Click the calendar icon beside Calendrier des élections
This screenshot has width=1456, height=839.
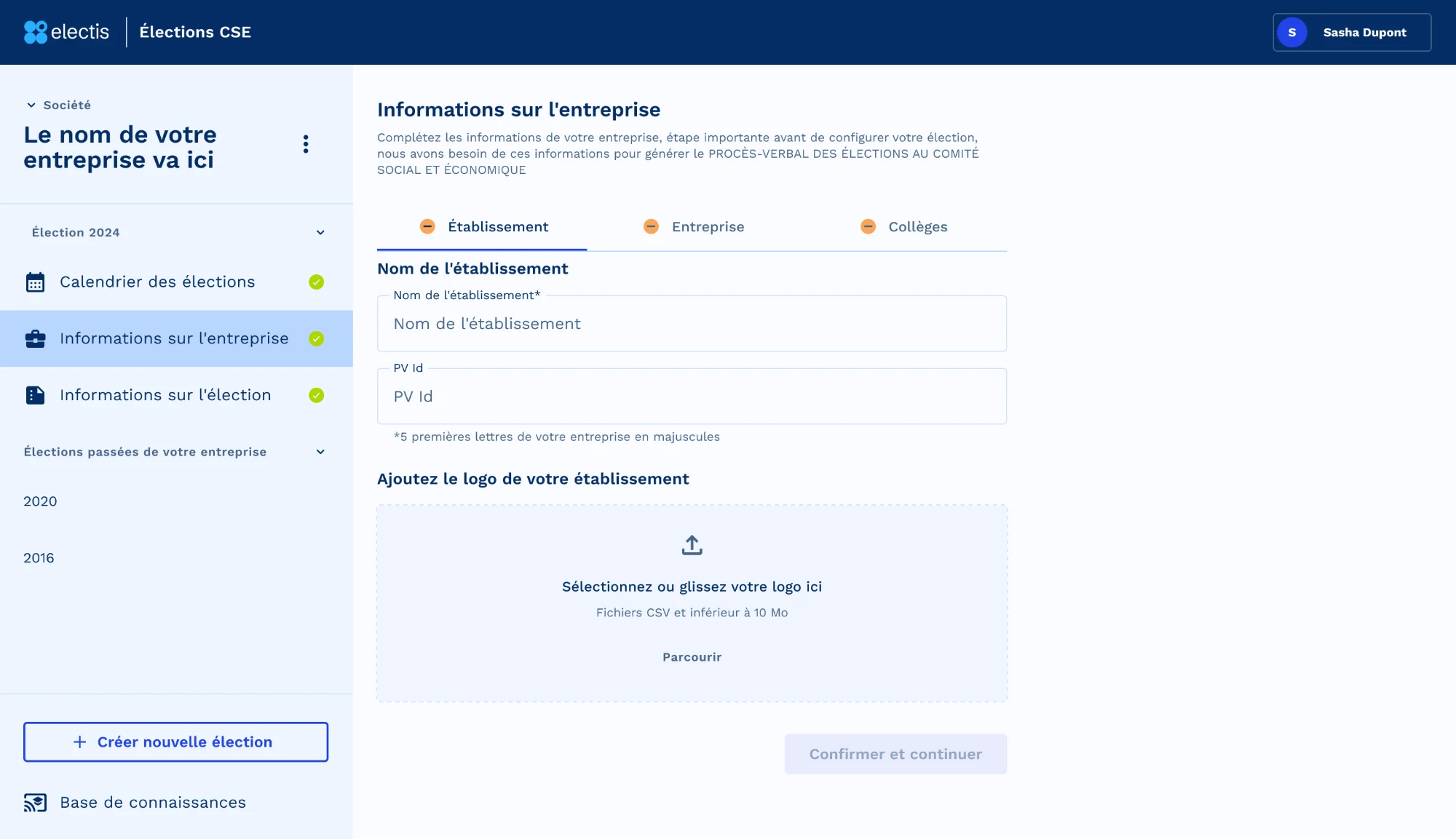[35, 282]
